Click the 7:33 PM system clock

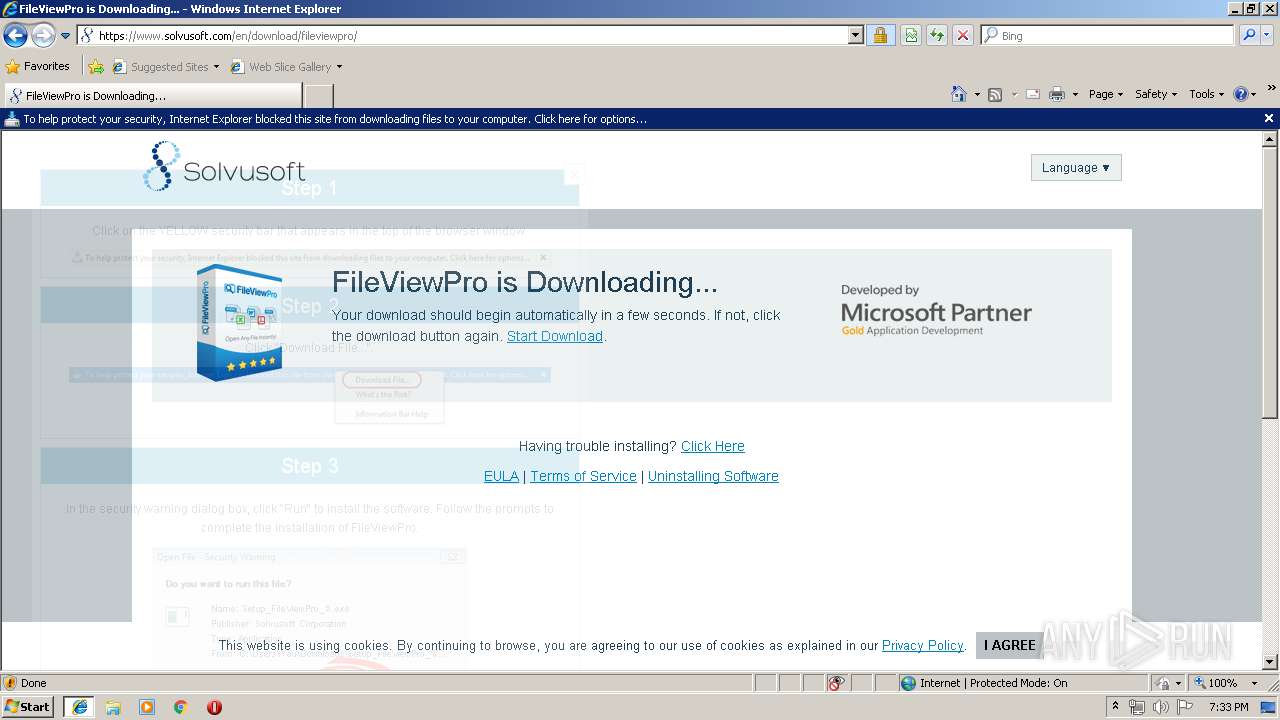(x=1228, y=707)
